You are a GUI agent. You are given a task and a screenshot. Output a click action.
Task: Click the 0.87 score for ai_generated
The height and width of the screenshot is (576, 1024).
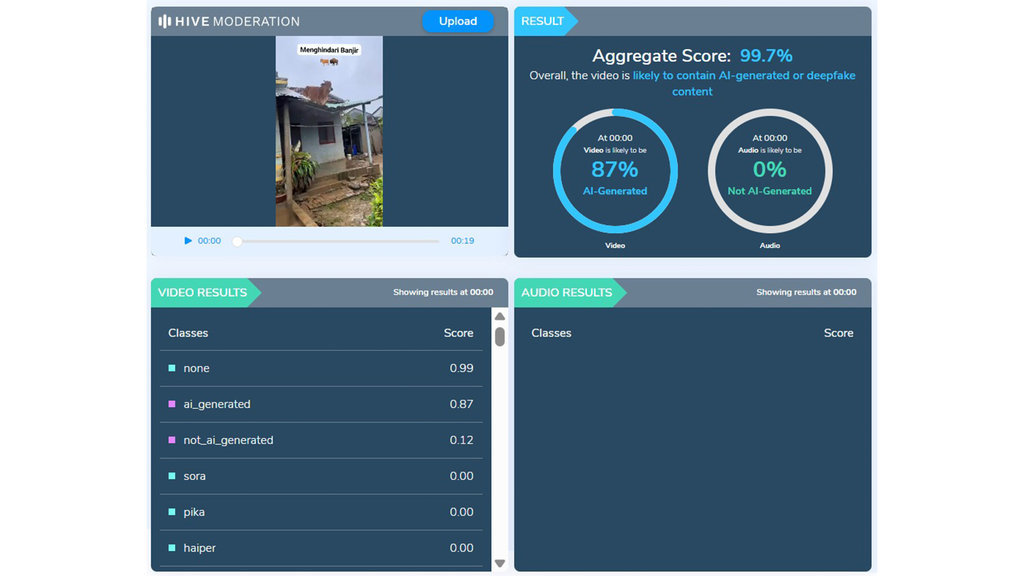tap(461, 404)
